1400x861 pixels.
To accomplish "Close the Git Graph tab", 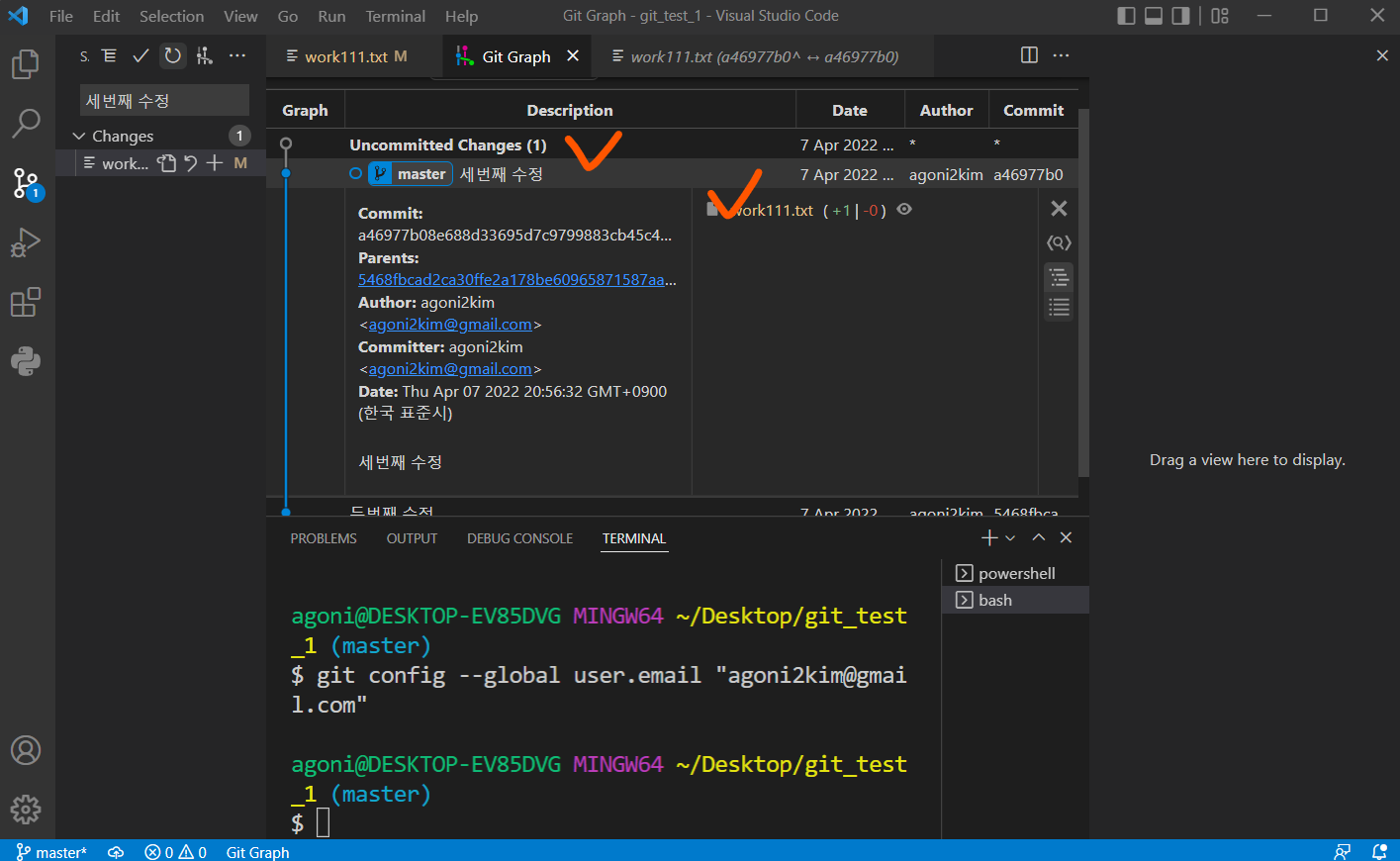I will point(573,56).
